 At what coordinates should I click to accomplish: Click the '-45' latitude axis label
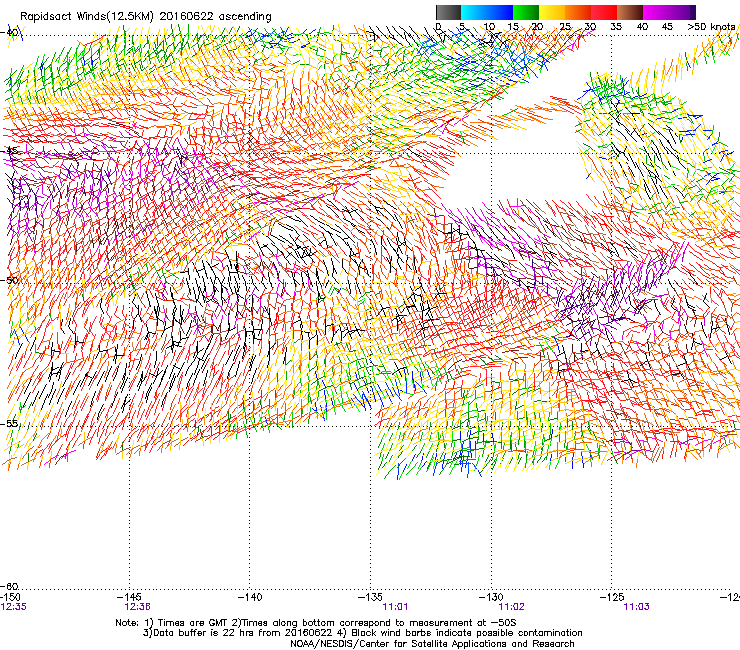pyautogui.click(x=9, y=151)
